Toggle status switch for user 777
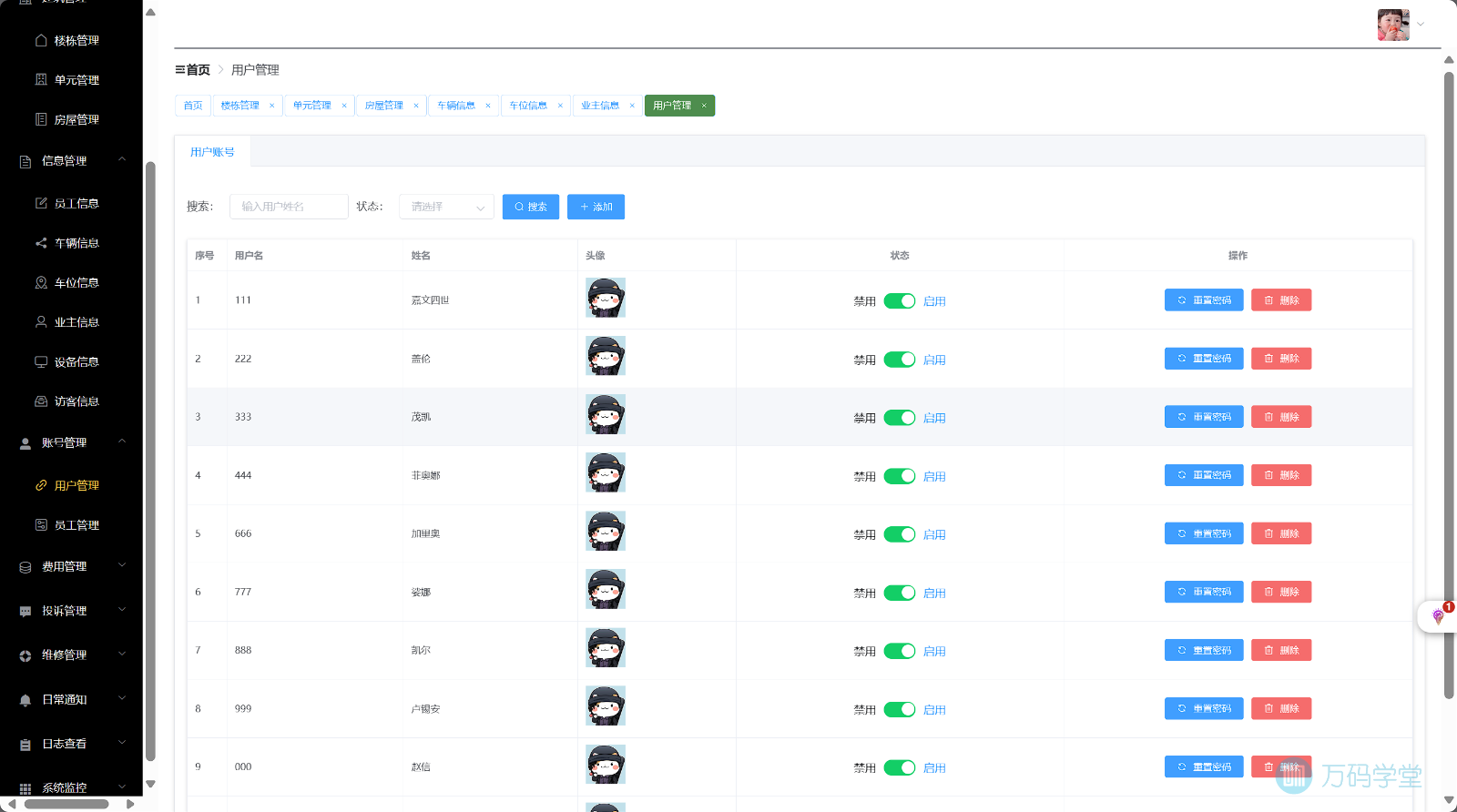The width and height of the screenshot is (1457, 812). (x=900, y=593)
